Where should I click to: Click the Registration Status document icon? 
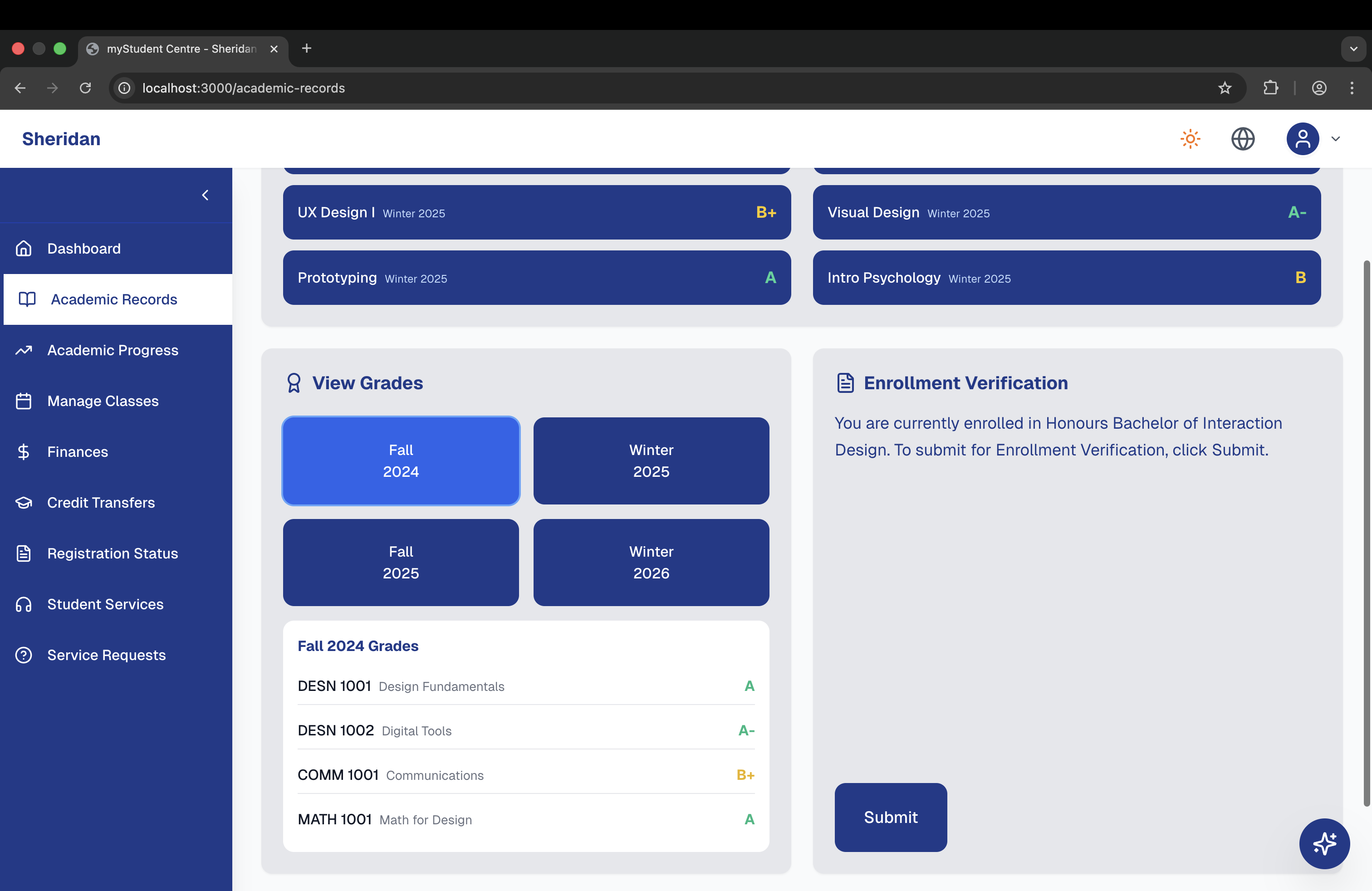[x=24, y=553]
